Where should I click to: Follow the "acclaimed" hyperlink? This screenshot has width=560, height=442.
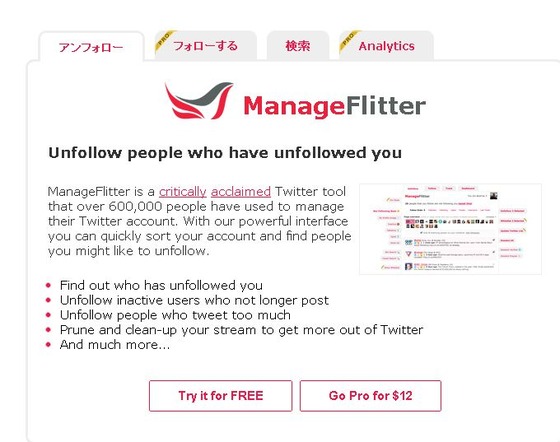241,192
